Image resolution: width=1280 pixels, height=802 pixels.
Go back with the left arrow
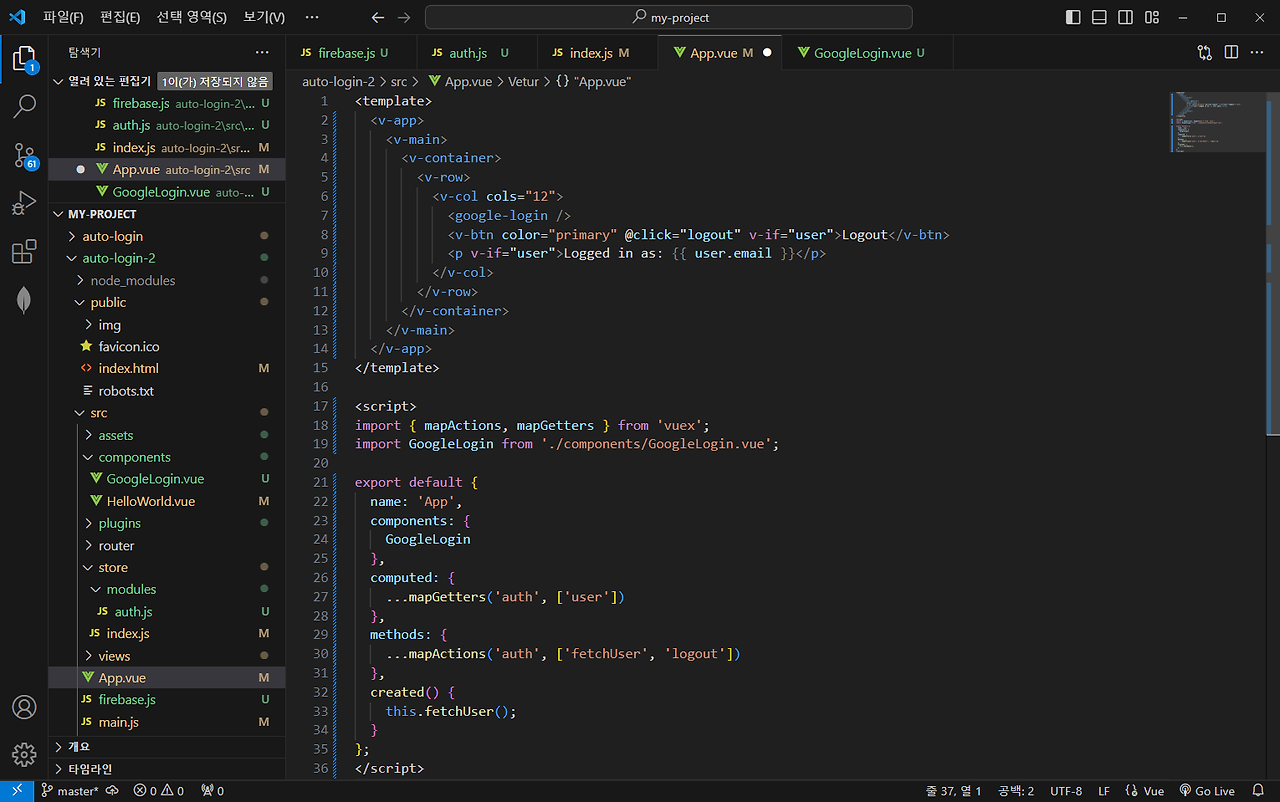point(377,17)
